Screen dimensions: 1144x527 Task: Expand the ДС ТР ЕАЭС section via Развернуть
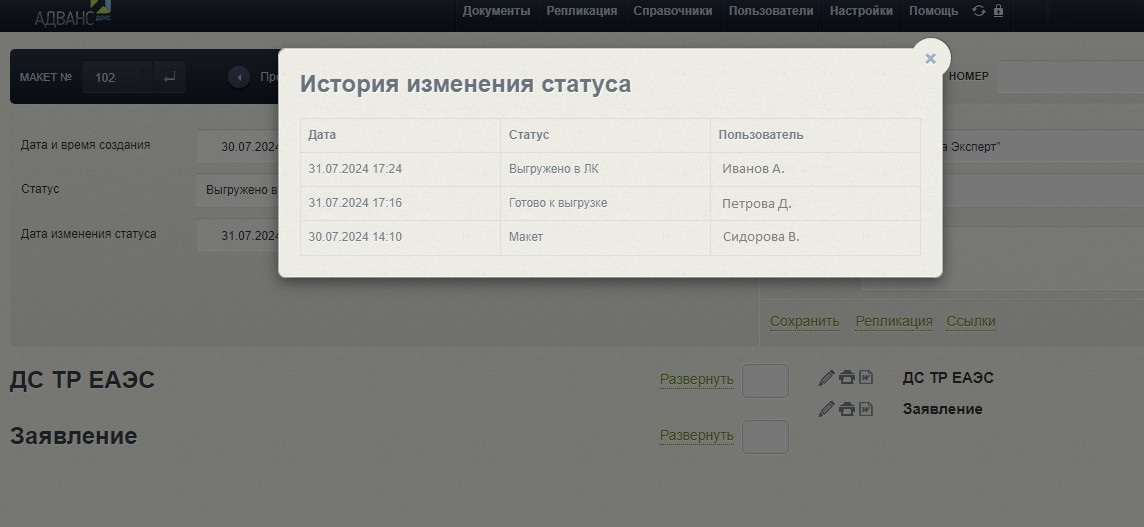click(696, 380)
